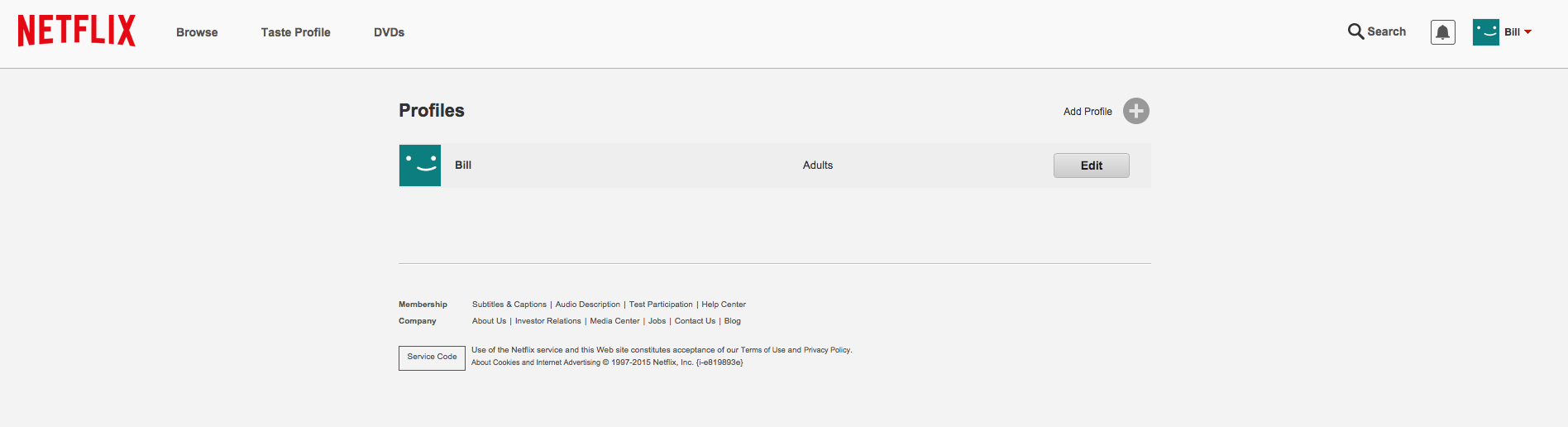Open the notifications bell icon

tap(1442, 32)
